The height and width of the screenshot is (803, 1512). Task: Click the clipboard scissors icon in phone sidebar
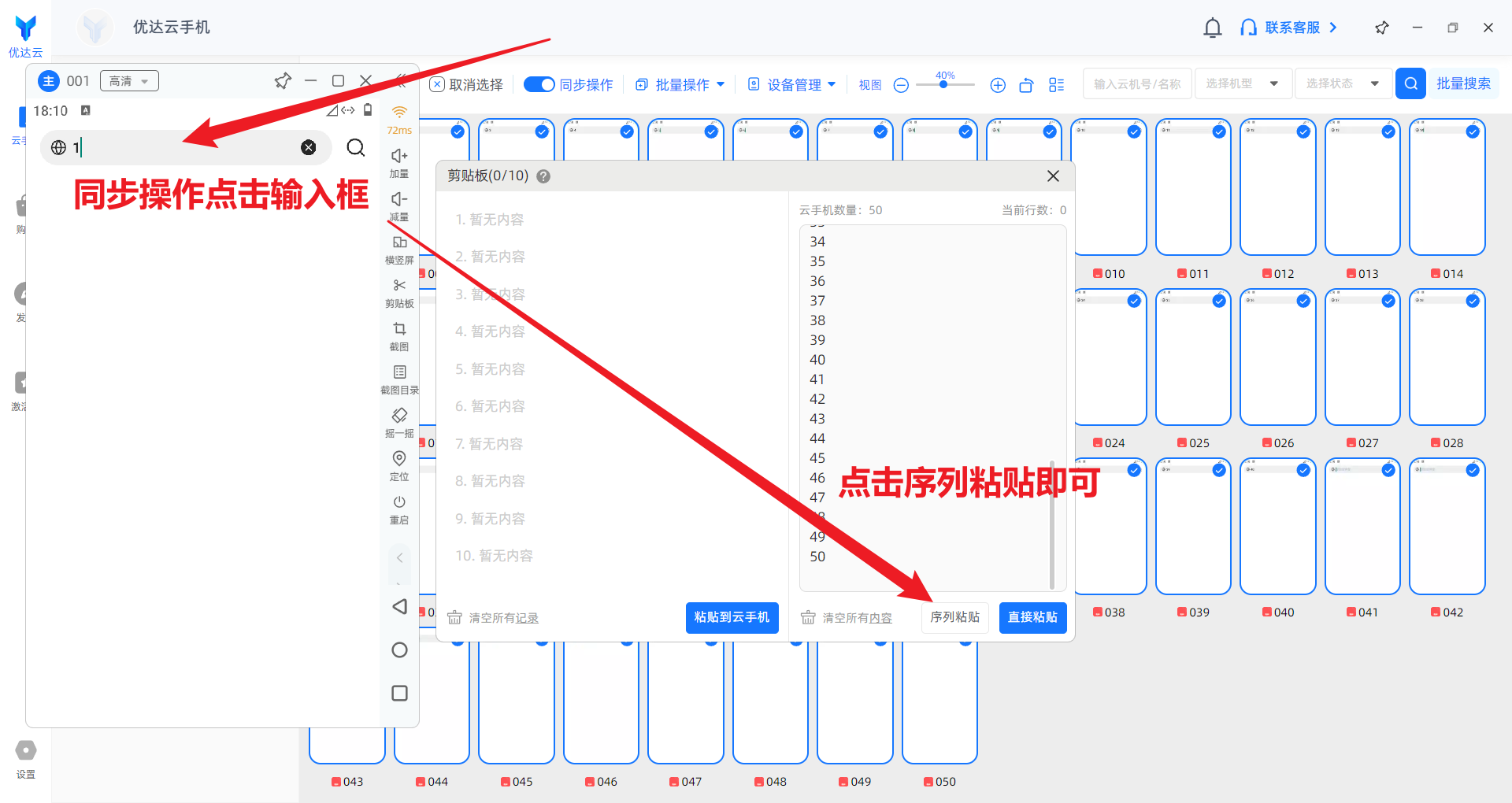[x=399, y=286]
